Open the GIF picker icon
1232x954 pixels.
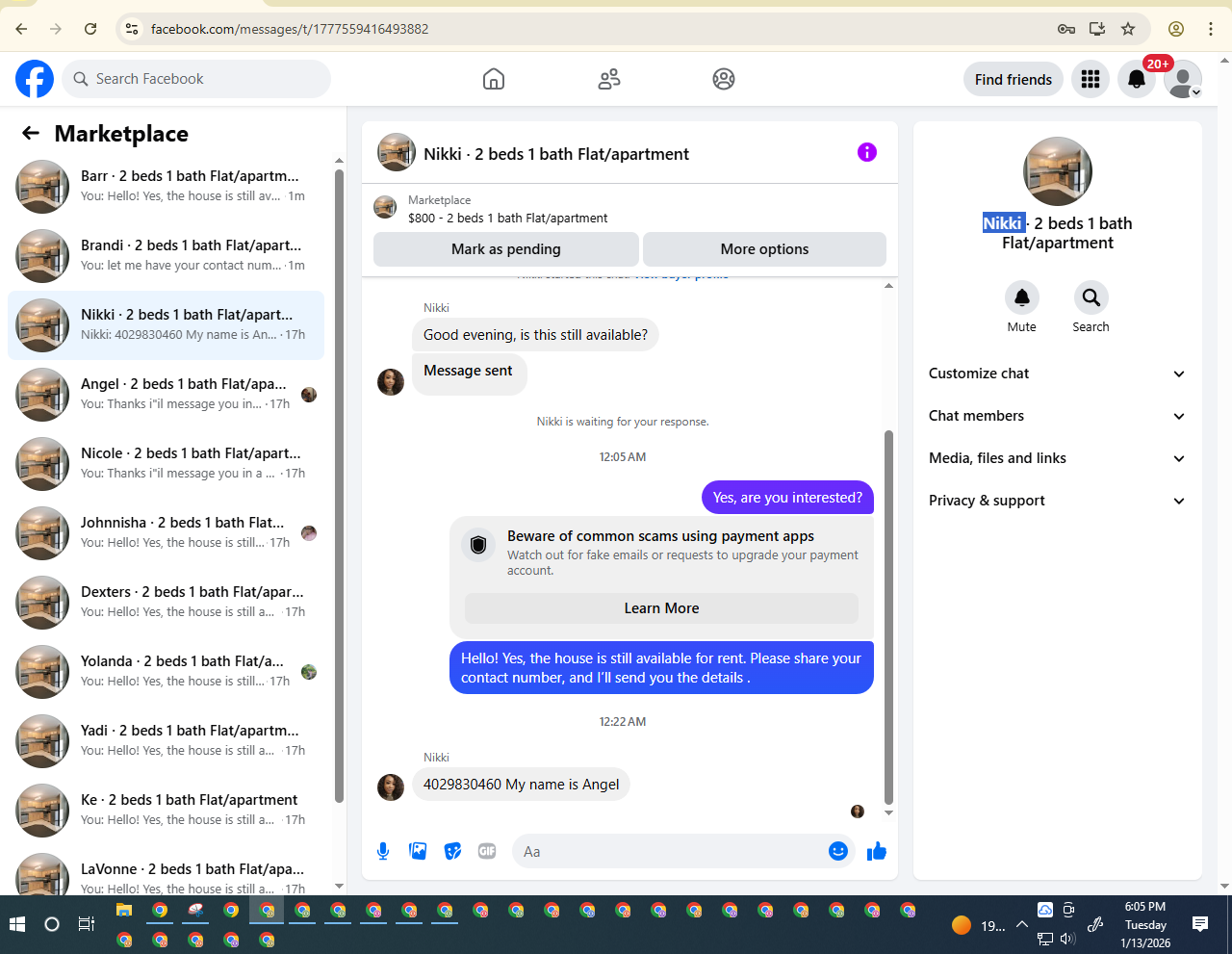pyautogui.click(x=487, y=851)
